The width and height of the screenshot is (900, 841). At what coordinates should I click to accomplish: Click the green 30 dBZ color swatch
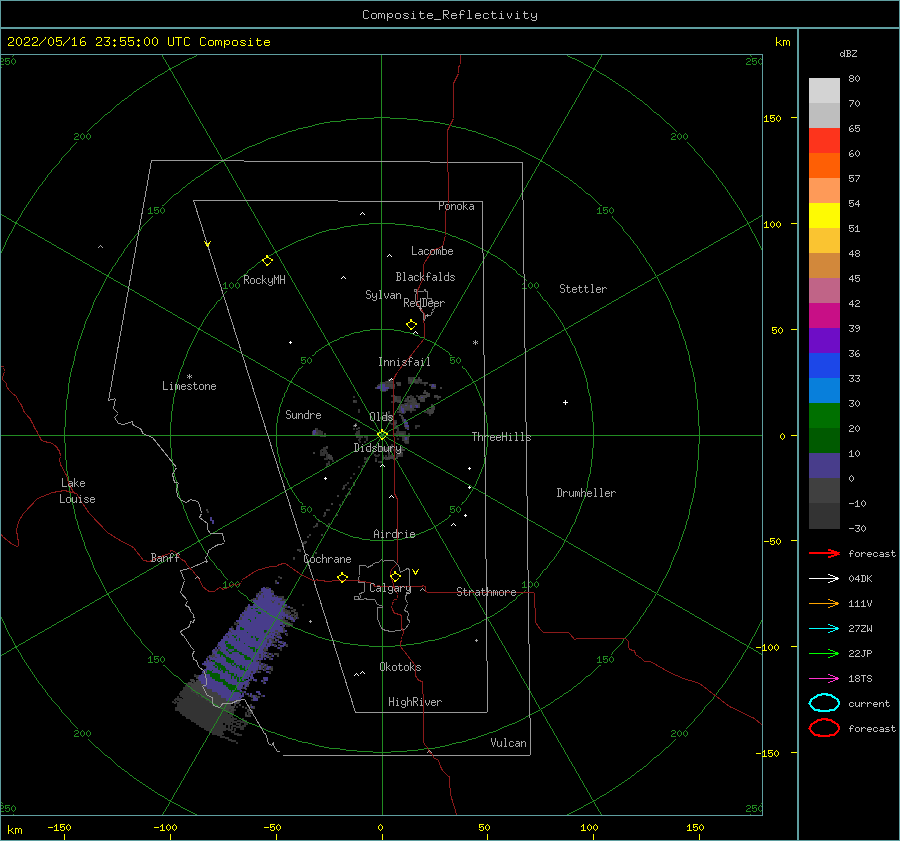[x=824, y=415]
